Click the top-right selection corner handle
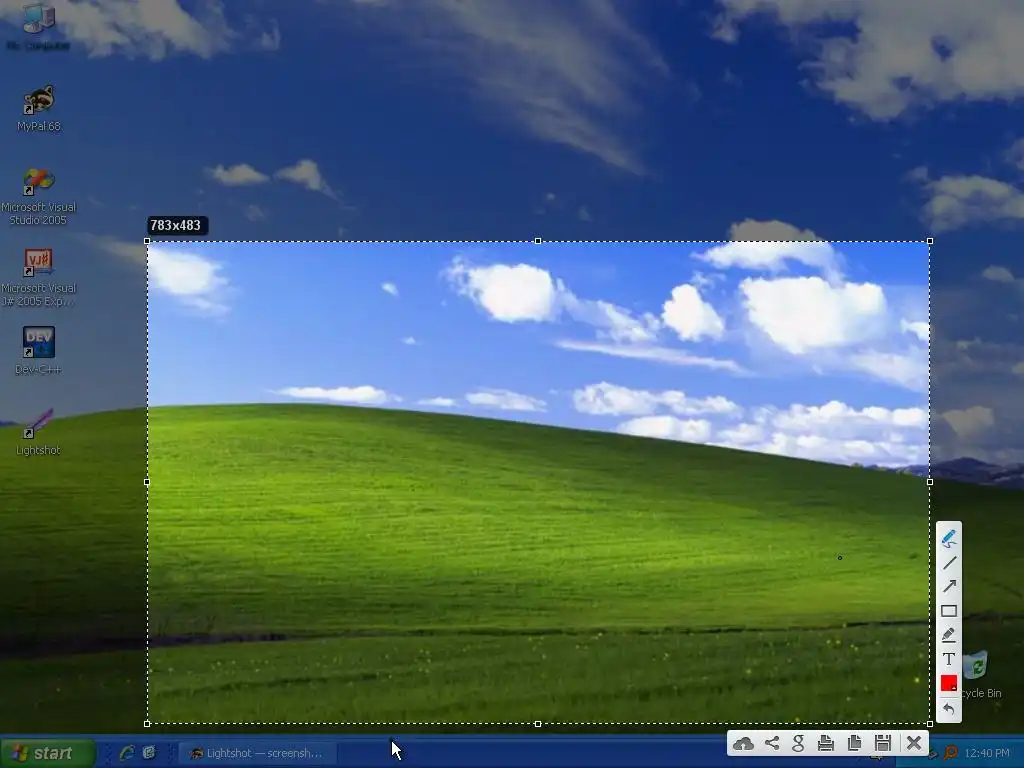This screenshot has width=1024, height=768. (x=930, y=241)
